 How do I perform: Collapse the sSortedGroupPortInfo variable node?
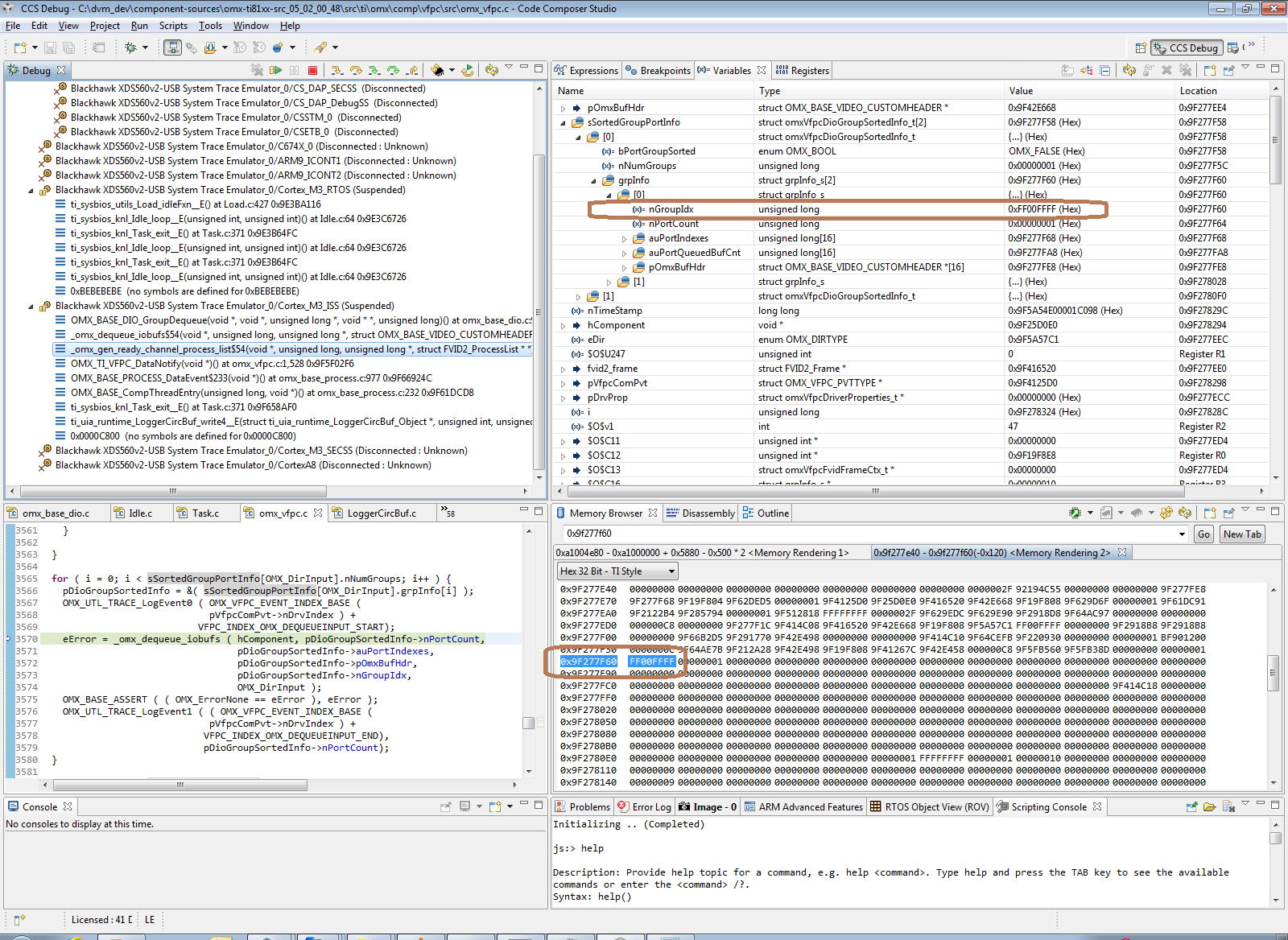pos(563,123)
